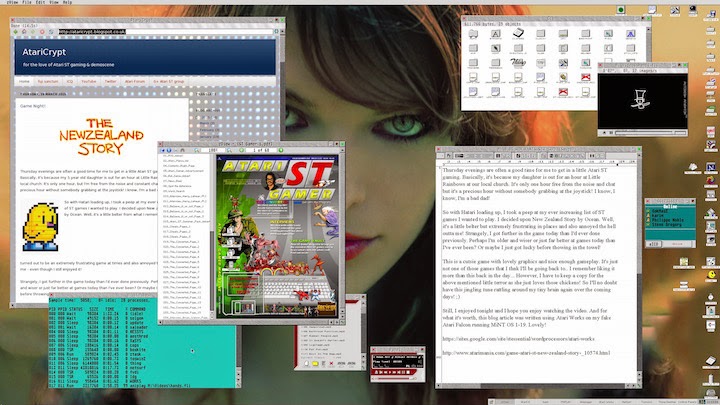Click the zoom out magnifier in the zView toolbar
720x405 pixels.
[x=197, y=150]
